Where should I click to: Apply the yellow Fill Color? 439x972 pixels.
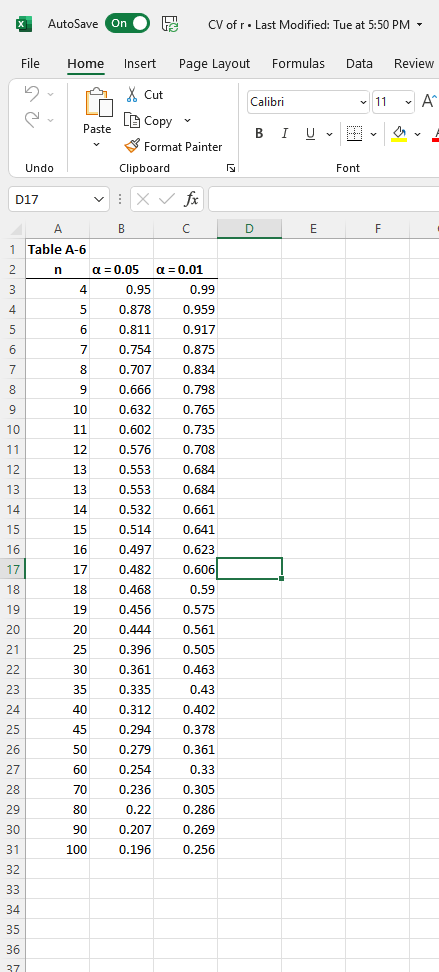[x=399, y=133]
